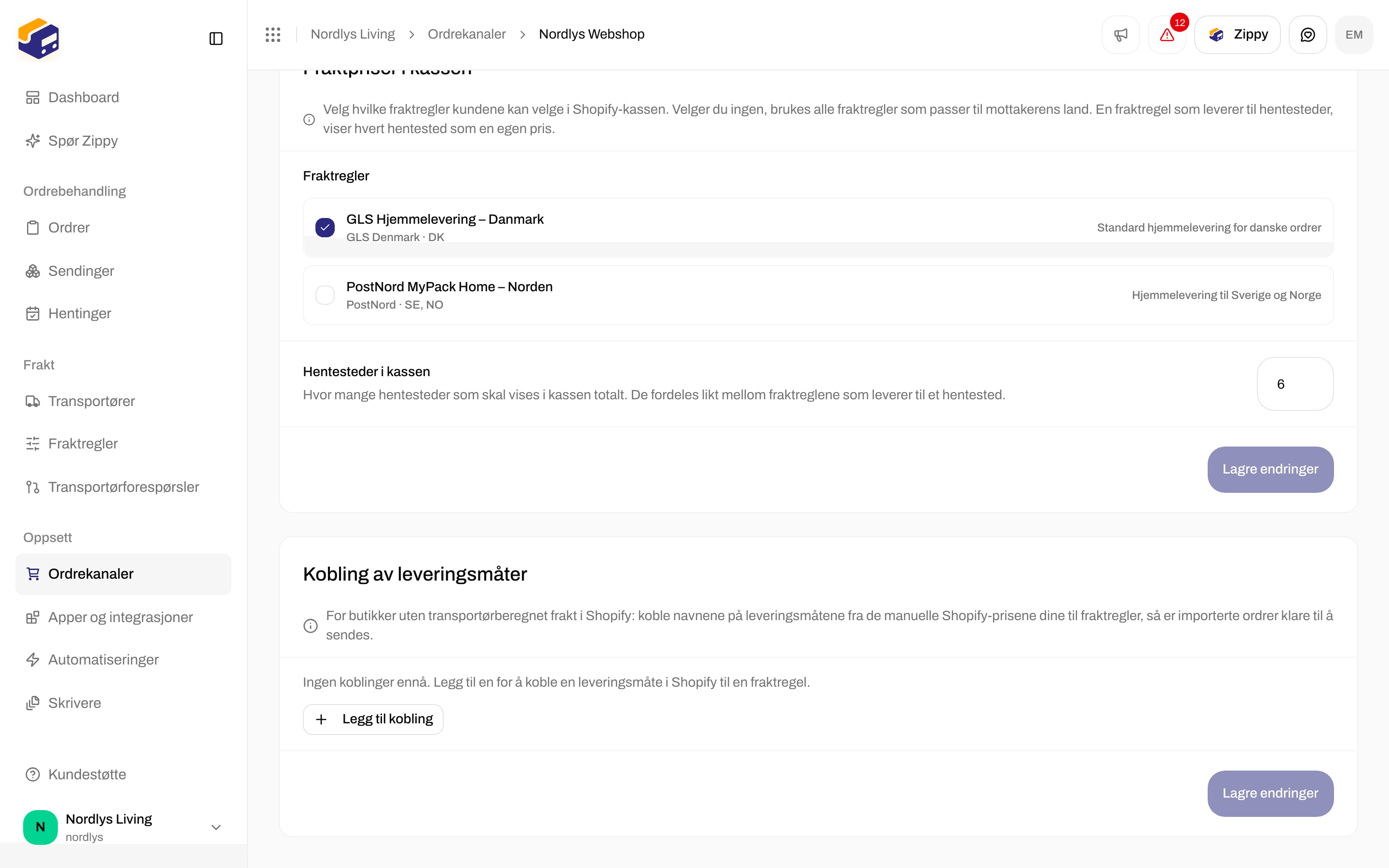Open Hentinger in sidebar
Screen dimensions: 1389x868
(x=123, y=313)
